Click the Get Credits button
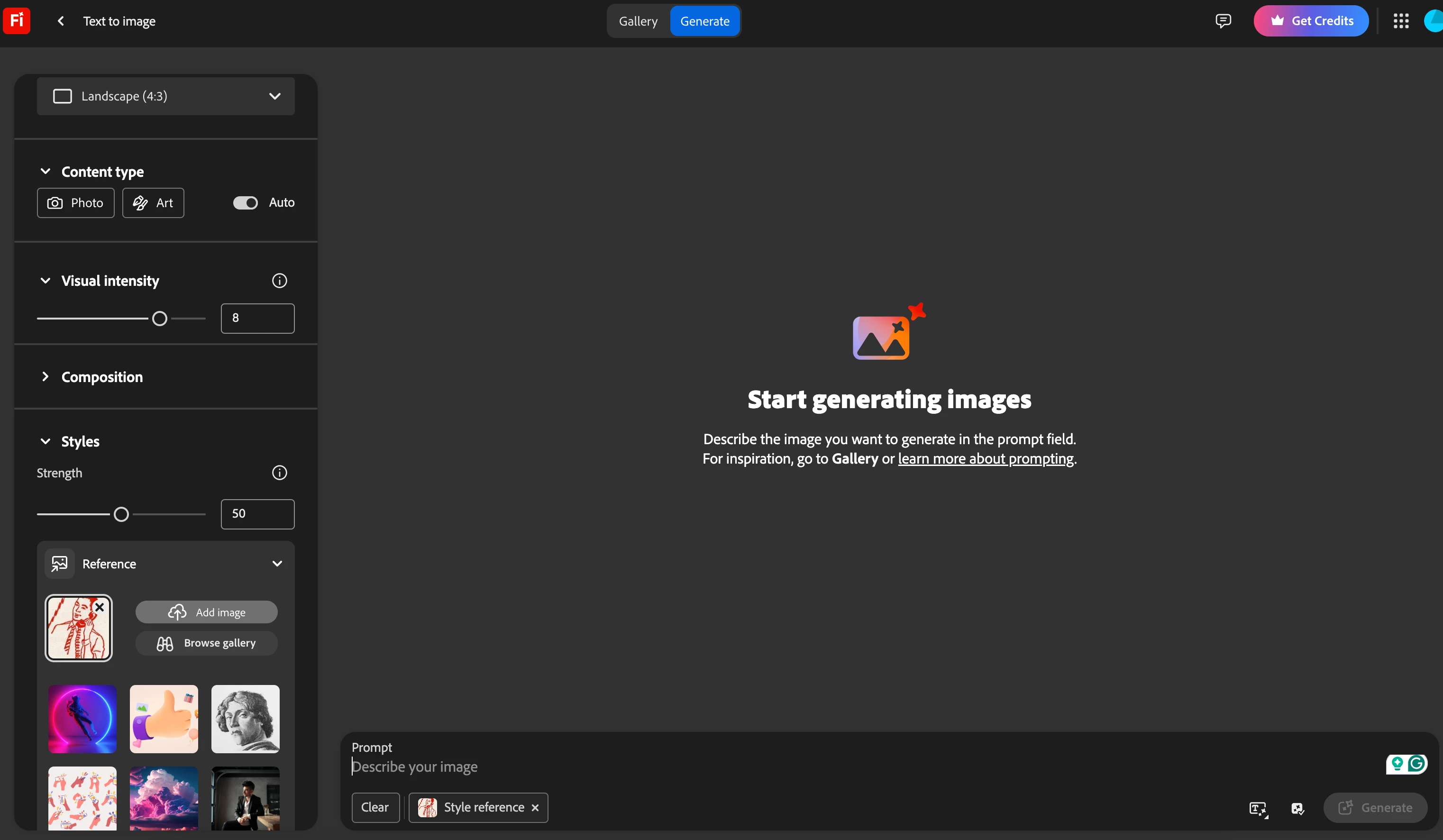Viewport: 1443px width, 840px height. pos(1311,21)
